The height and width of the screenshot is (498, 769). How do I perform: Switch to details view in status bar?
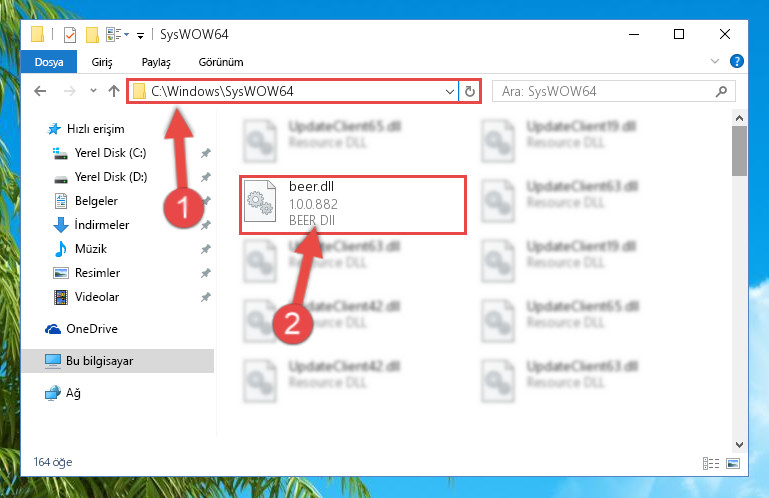[x=711, y=463]
